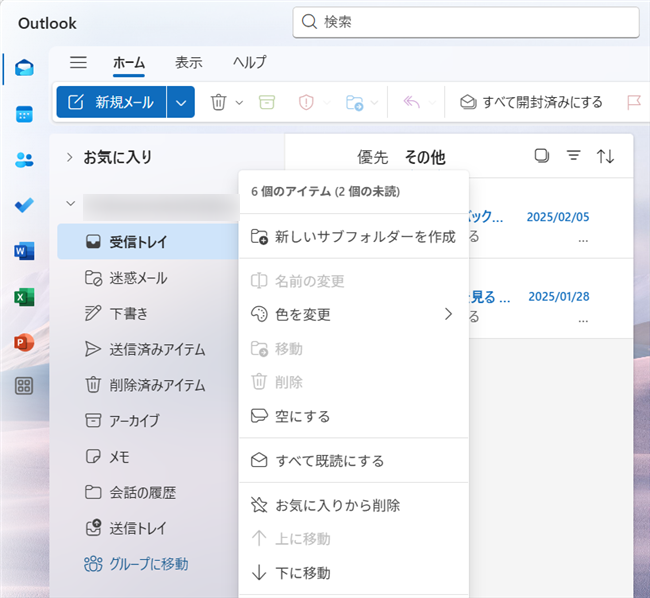
Task: Open the Calendar app in sidebar
Action: tap(24, 114)
